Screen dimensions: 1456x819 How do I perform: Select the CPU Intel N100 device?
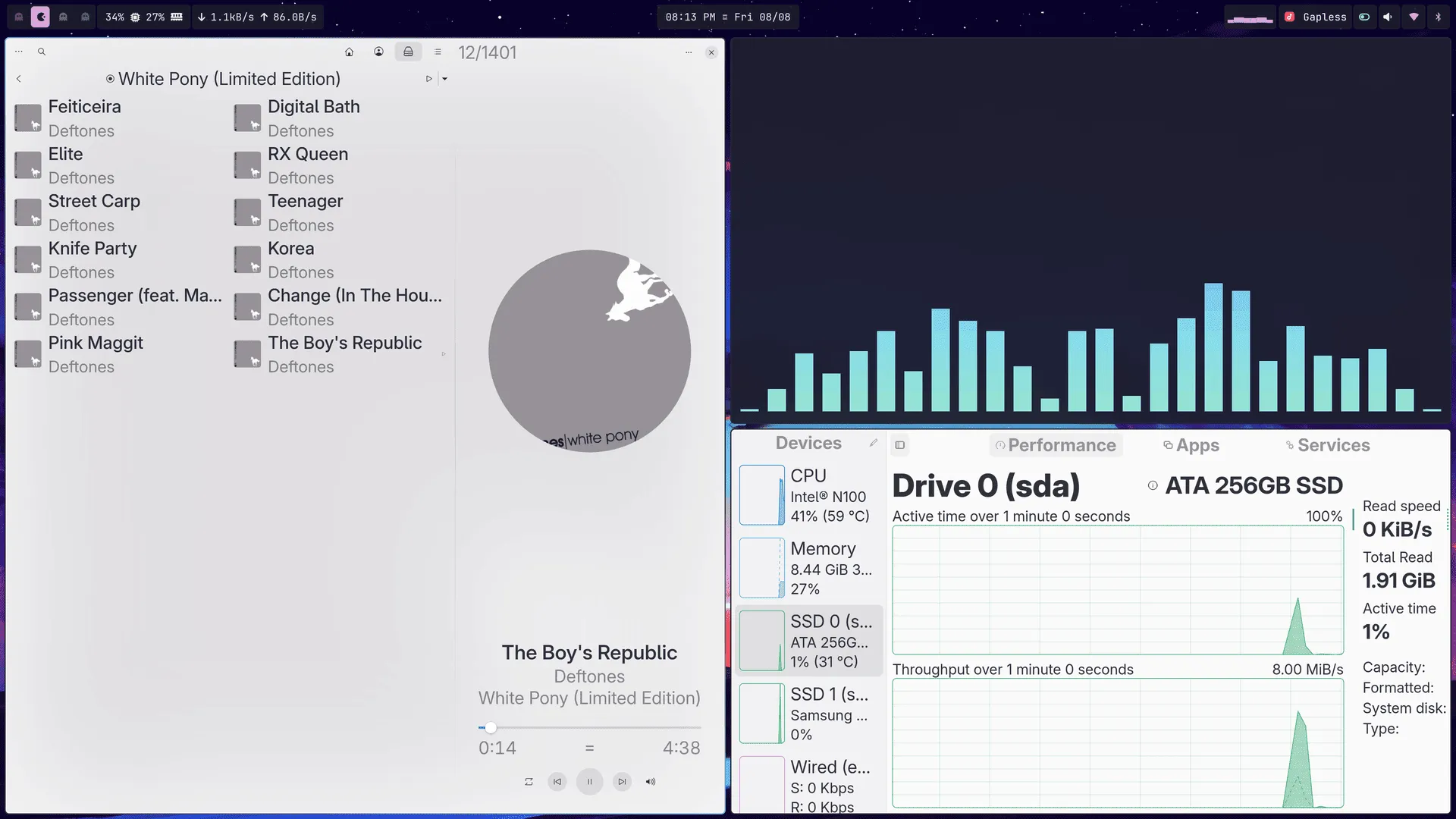pos(809,495)
